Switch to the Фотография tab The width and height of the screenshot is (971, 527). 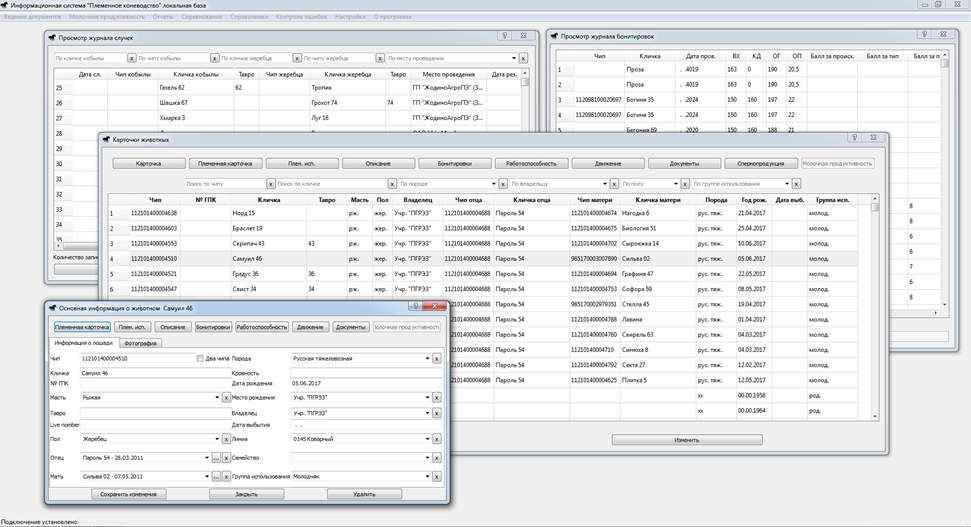point(141,343)
